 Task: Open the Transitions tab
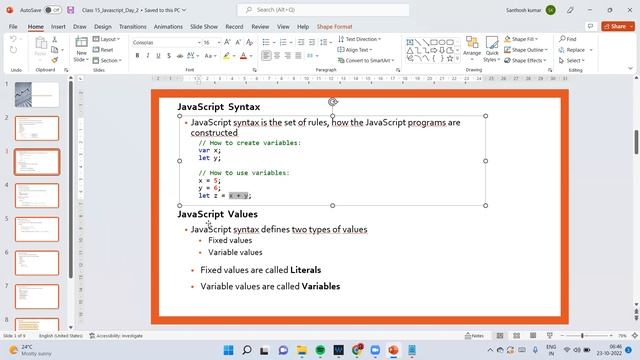[x=133, y=27]
